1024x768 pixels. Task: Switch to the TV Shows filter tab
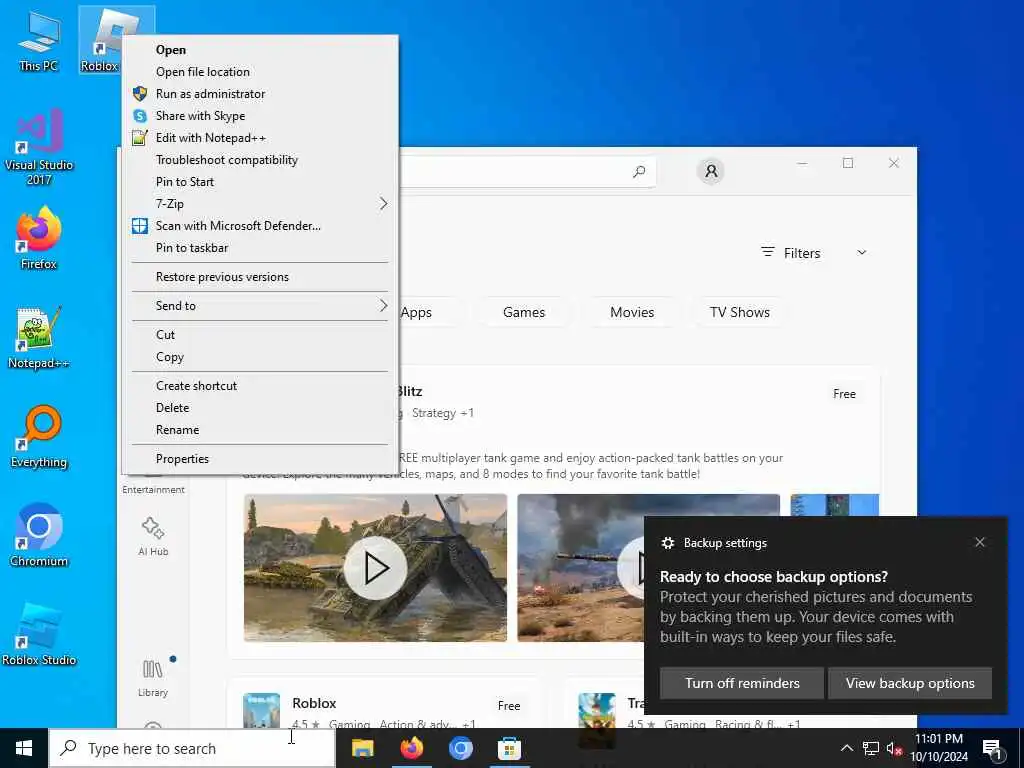[739, 312]
